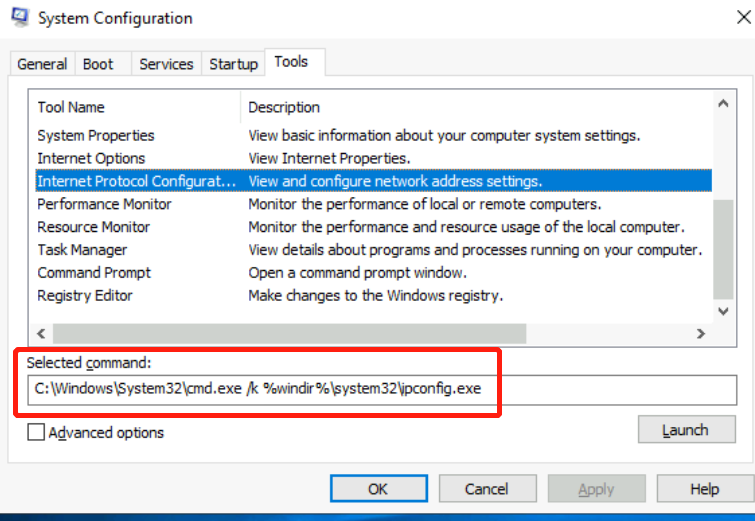Open Help for System Configuration
The image size is (755, 521).
tap(704, 489)
